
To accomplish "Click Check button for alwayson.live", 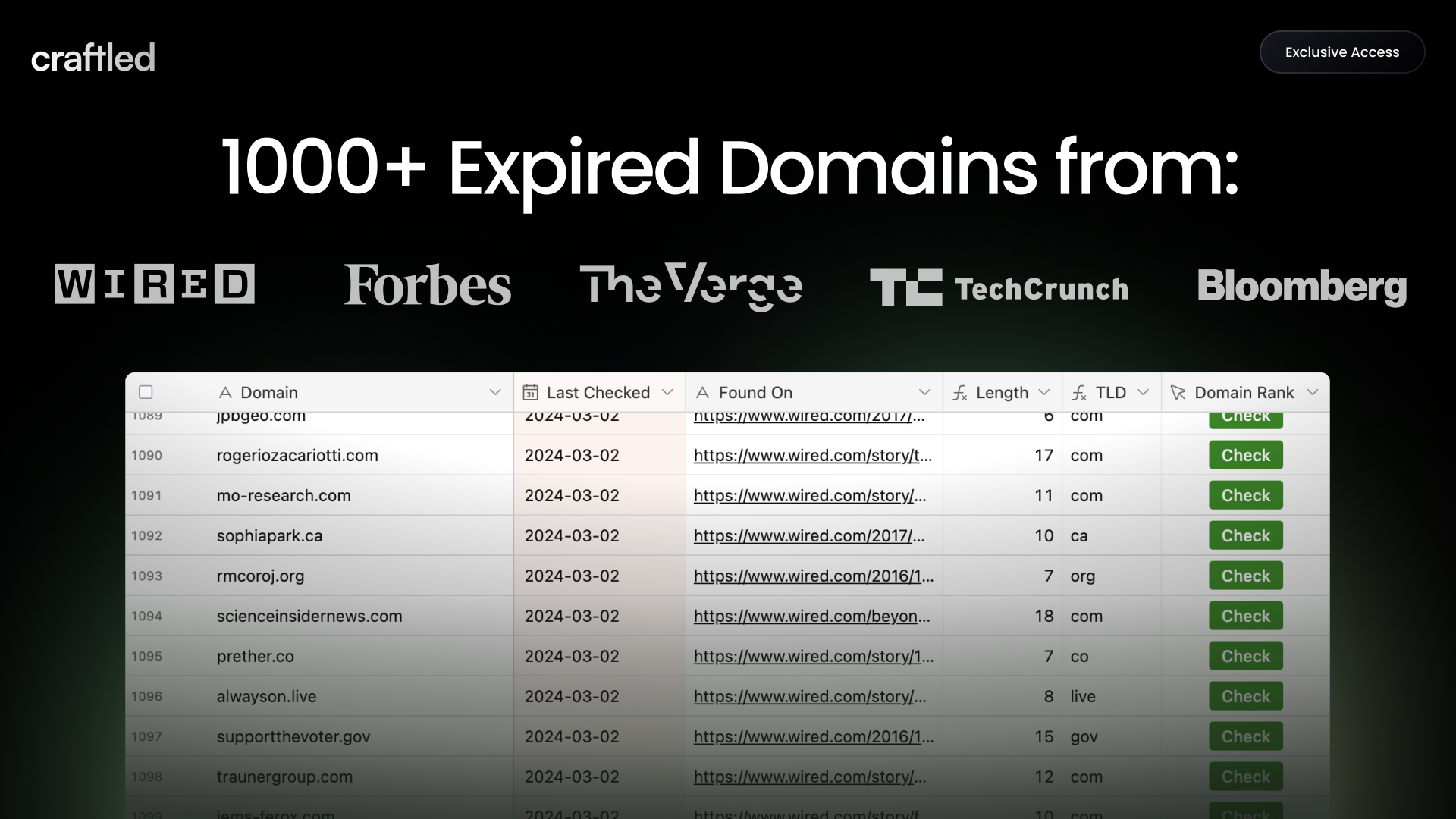I will coord(1245,696).
